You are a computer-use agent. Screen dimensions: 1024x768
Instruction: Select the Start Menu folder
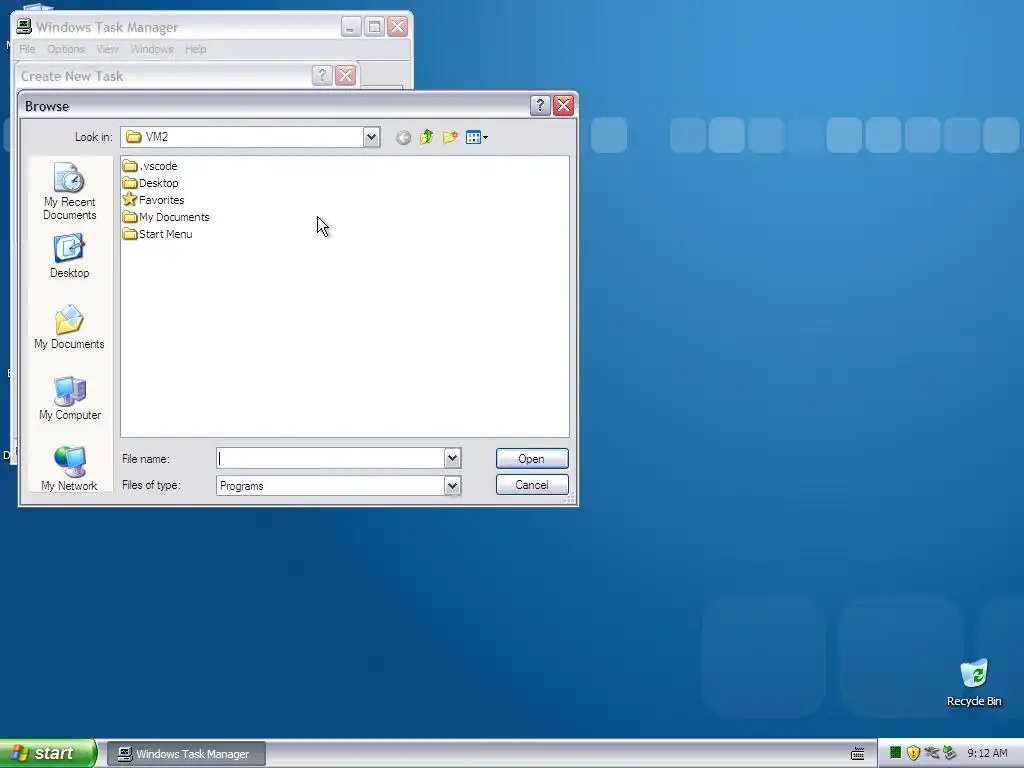[x=157, y=234]
